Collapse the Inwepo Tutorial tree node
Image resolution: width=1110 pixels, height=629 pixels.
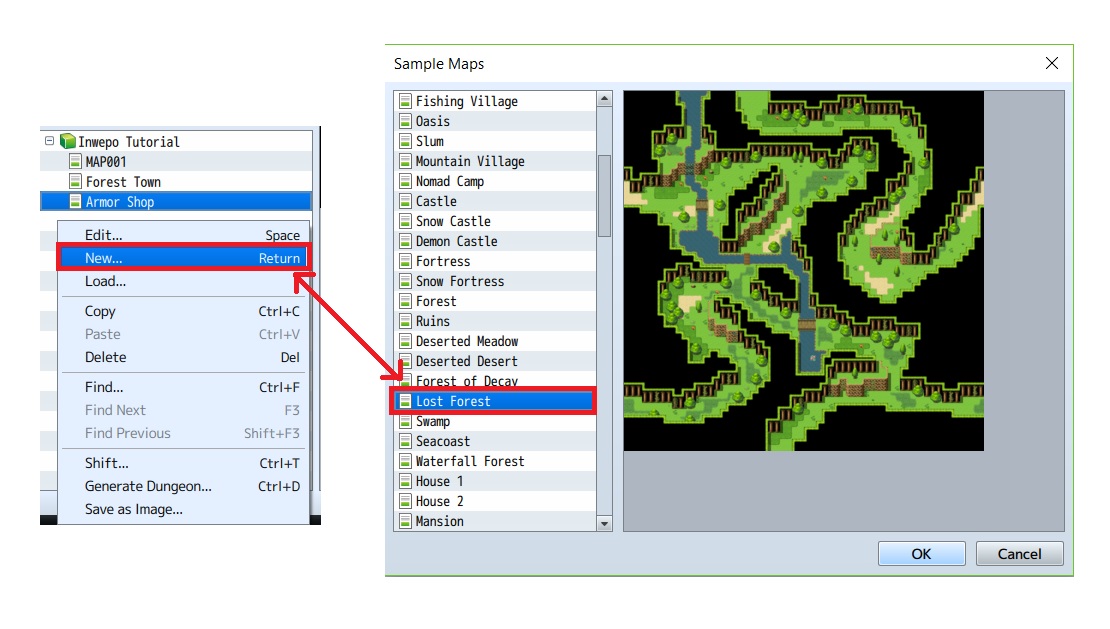(x=50, y=141)
